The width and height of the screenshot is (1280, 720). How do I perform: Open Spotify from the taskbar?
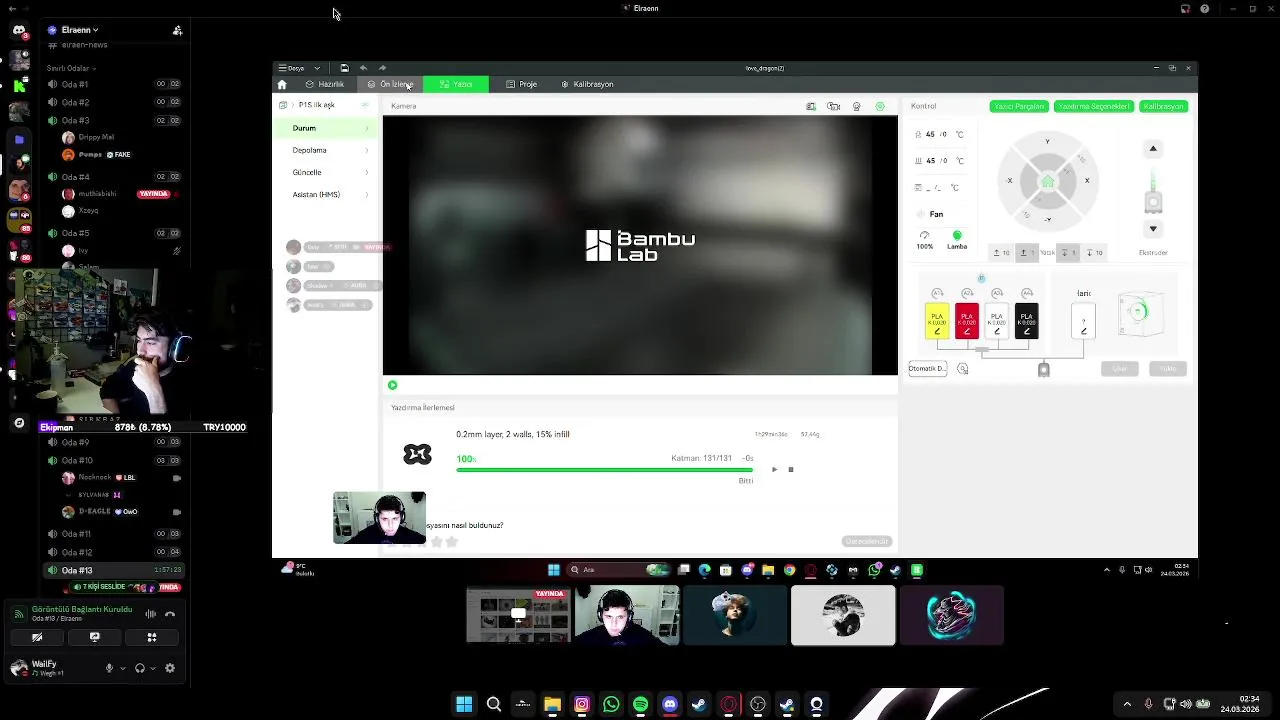(x=640, y=704)
